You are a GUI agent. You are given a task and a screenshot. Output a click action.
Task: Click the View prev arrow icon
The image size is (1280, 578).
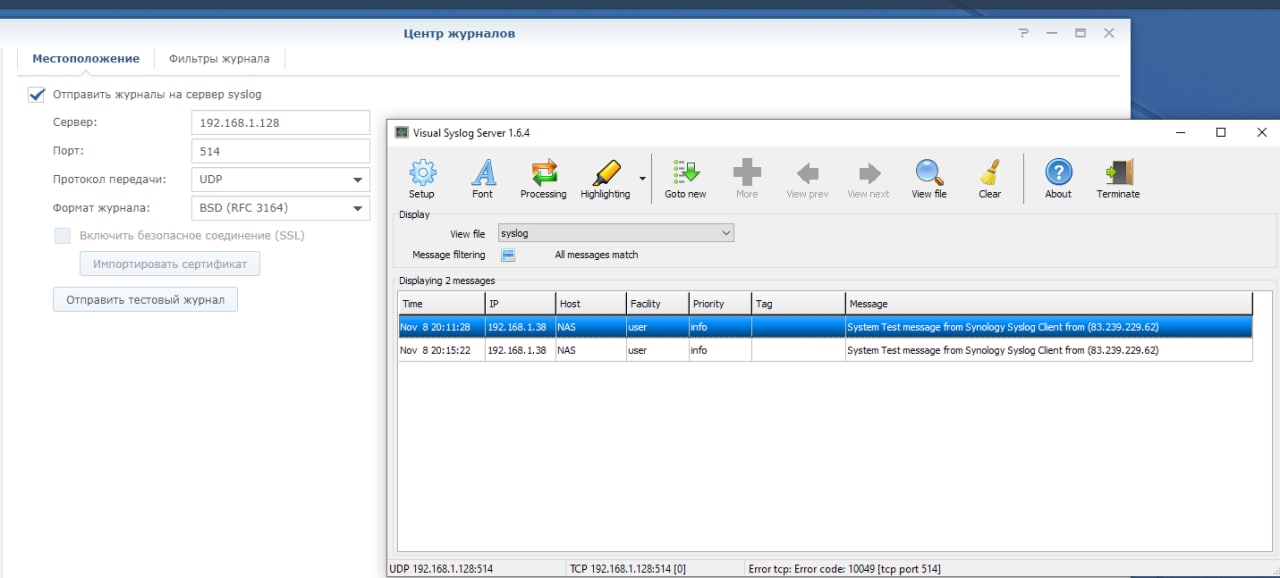[807, 179]
